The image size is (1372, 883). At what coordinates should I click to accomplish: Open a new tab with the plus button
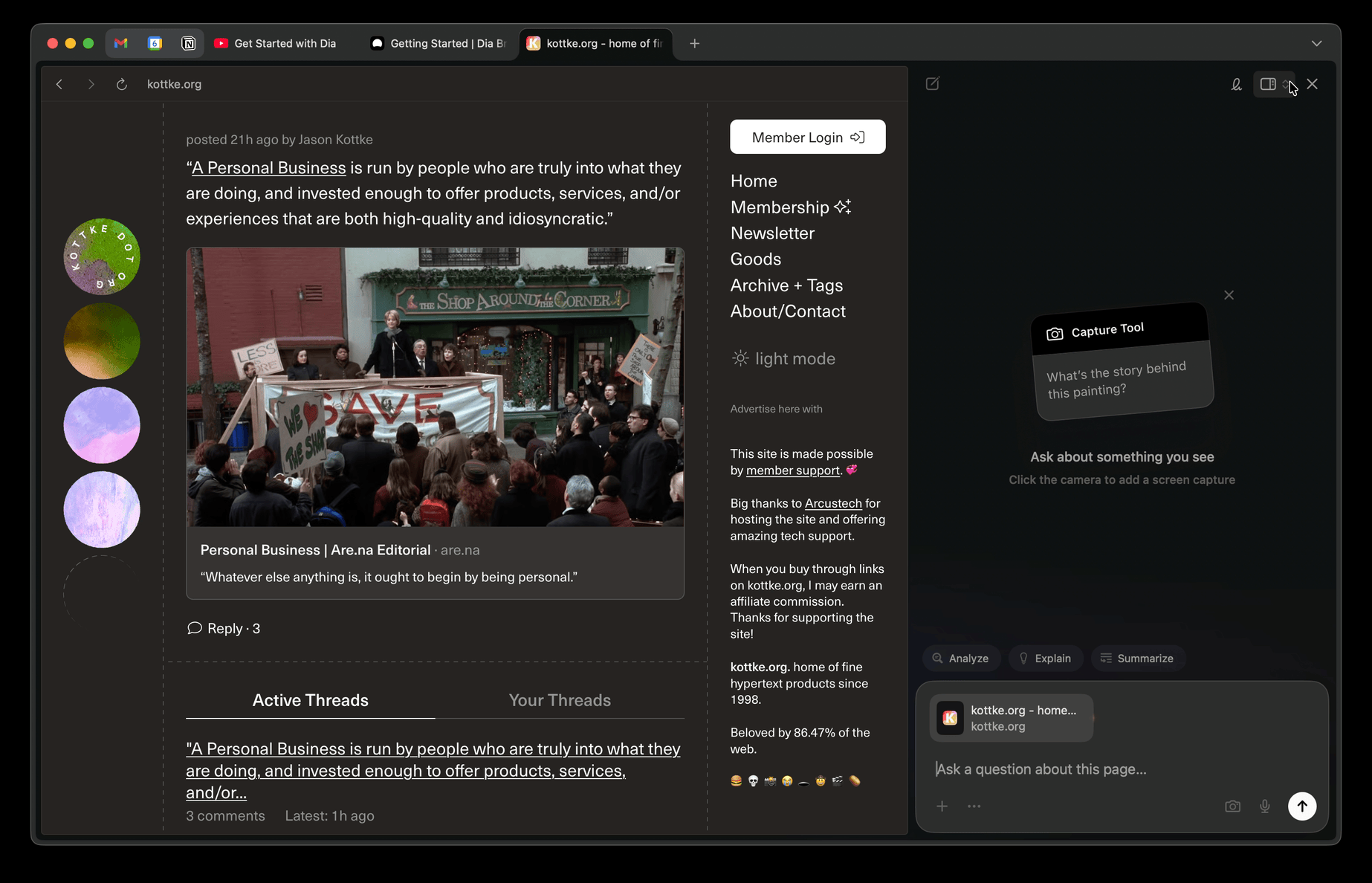[695, 43]
